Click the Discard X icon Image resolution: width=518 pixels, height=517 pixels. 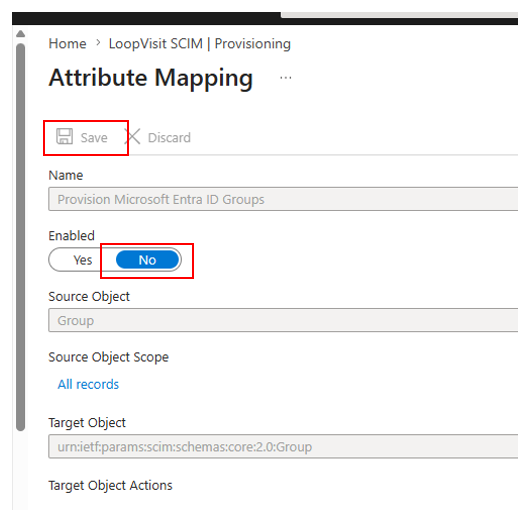pos(133,137)
